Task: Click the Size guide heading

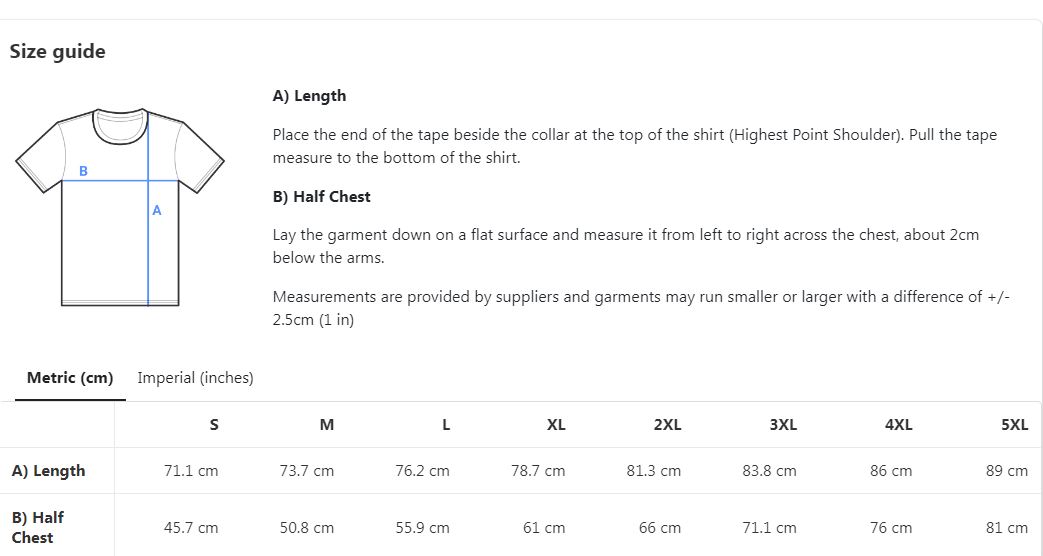Action: pos(57,52)
